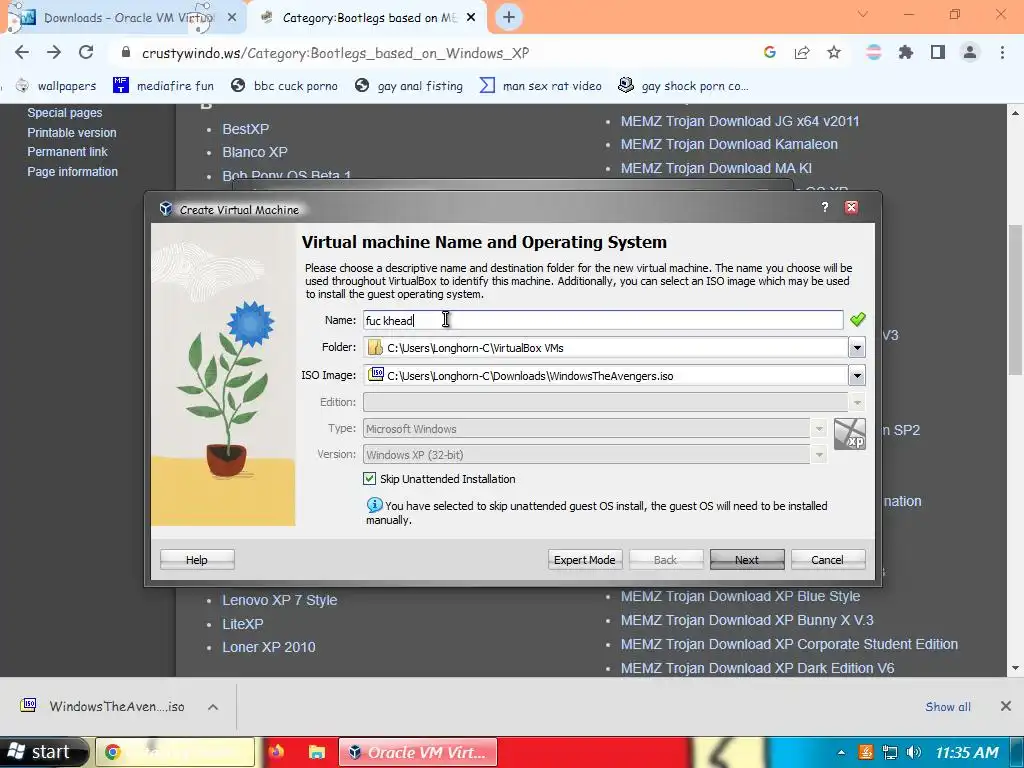Open Firefox from the taskbar

(276, 752)
